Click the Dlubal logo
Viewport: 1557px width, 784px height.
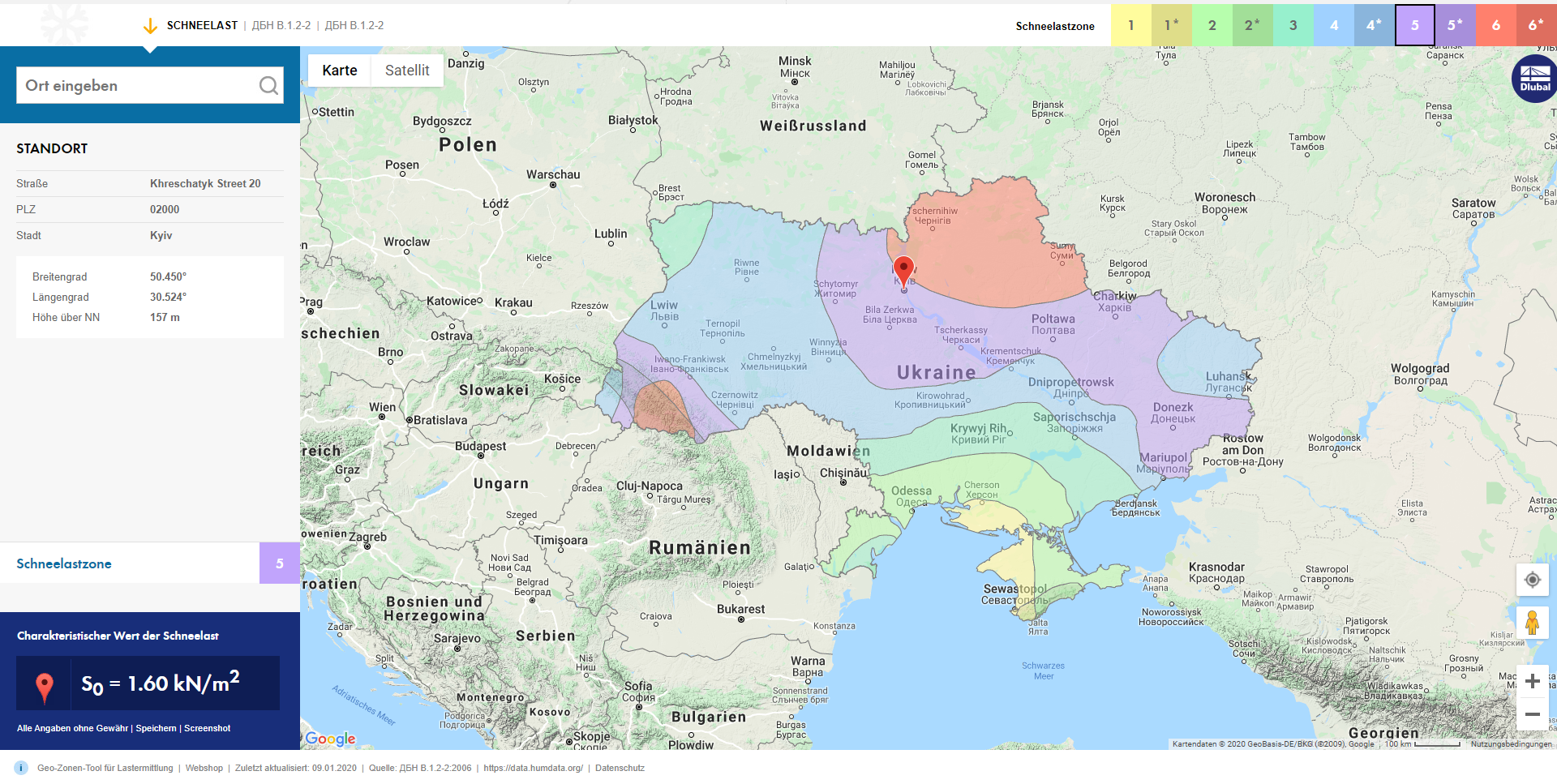pyautogui.click(x=1533, y=79)
